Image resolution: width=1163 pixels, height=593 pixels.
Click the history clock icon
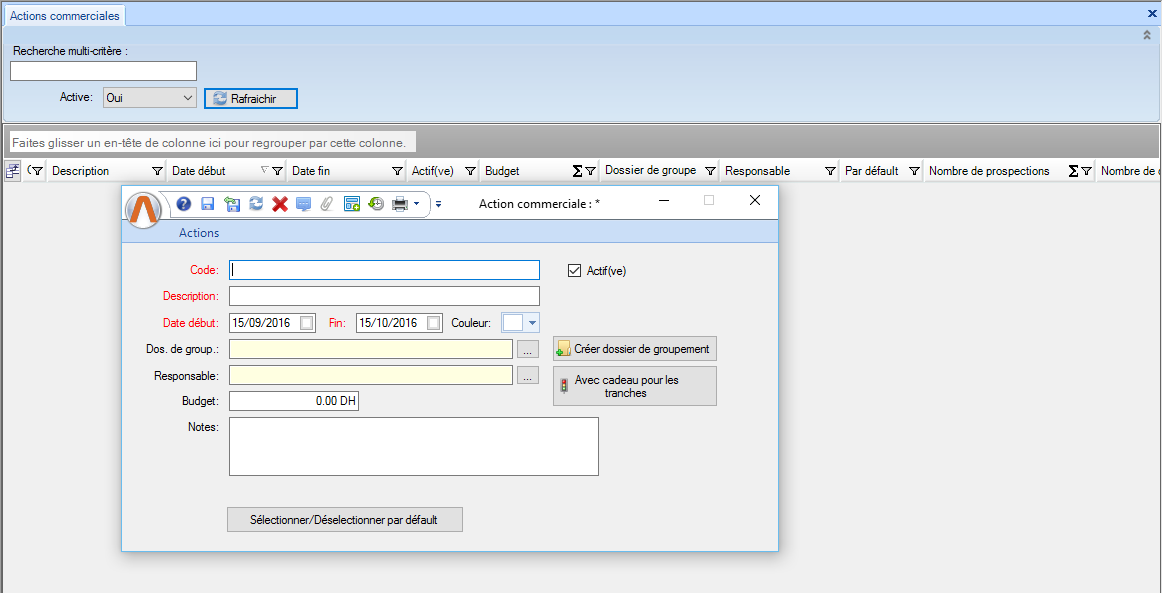(x=376, y=204)
